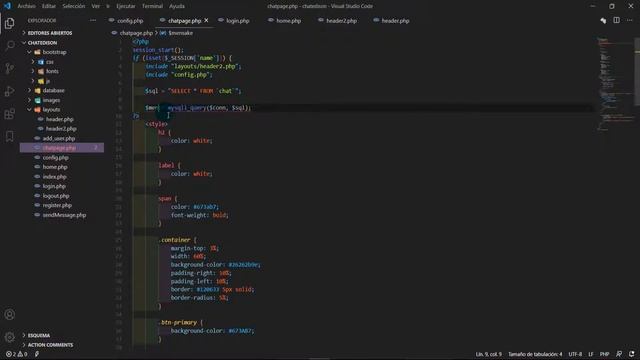Open header.php in layouts folder
The image size is (640, 360).
coord(60,119)
